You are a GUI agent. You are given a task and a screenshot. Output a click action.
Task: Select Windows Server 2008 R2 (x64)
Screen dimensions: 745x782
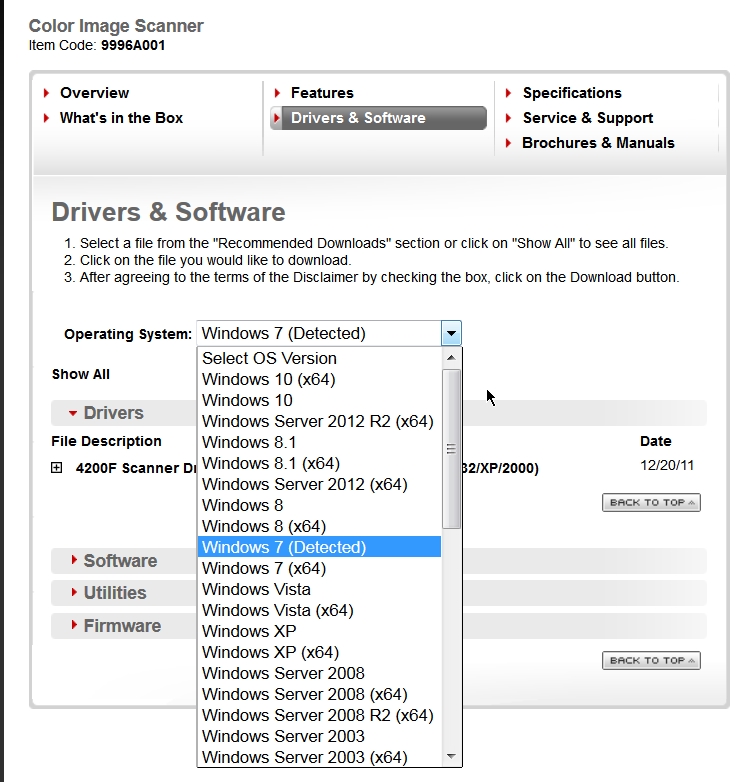click(x=317, y=715)
